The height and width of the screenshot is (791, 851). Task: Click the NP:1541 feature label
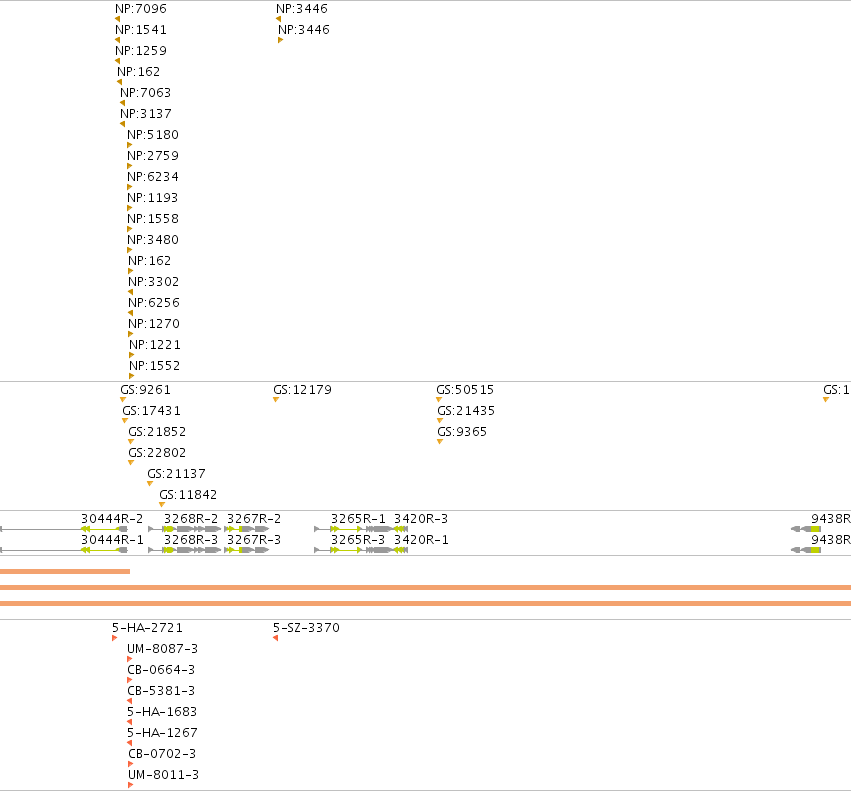coord(141,30)
